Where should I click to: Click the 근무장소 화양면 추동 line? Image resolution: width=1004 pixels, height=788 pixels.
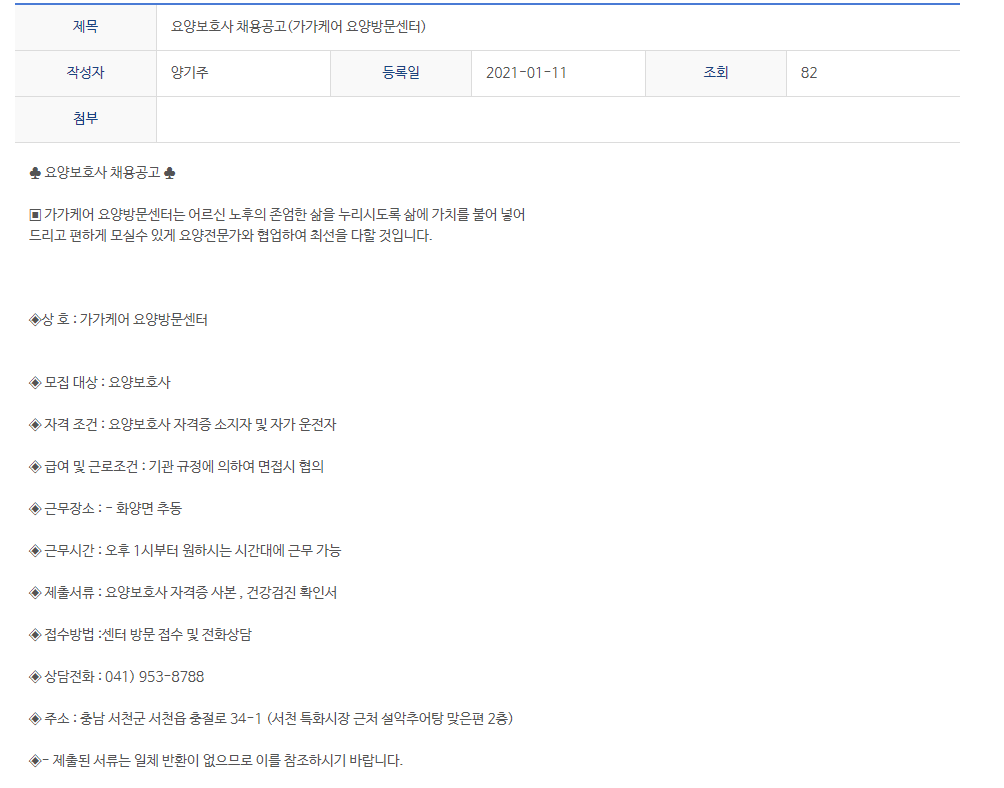tap(106, 509)
